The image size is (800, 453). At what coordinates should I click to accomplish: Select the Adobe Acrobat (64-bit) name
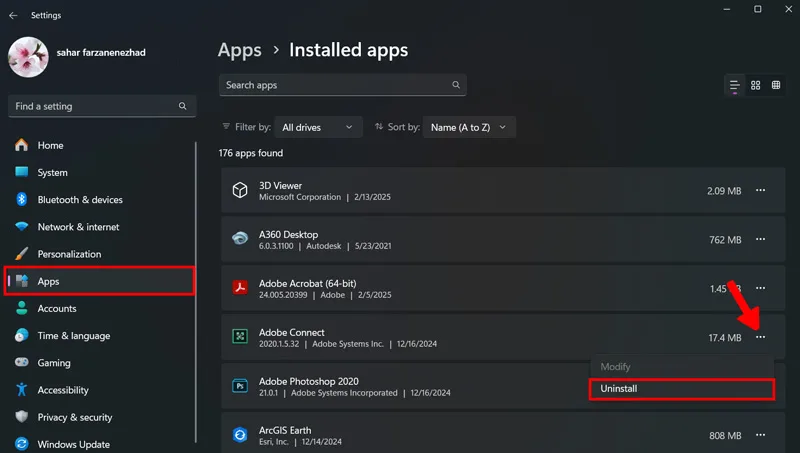(308, 284)
